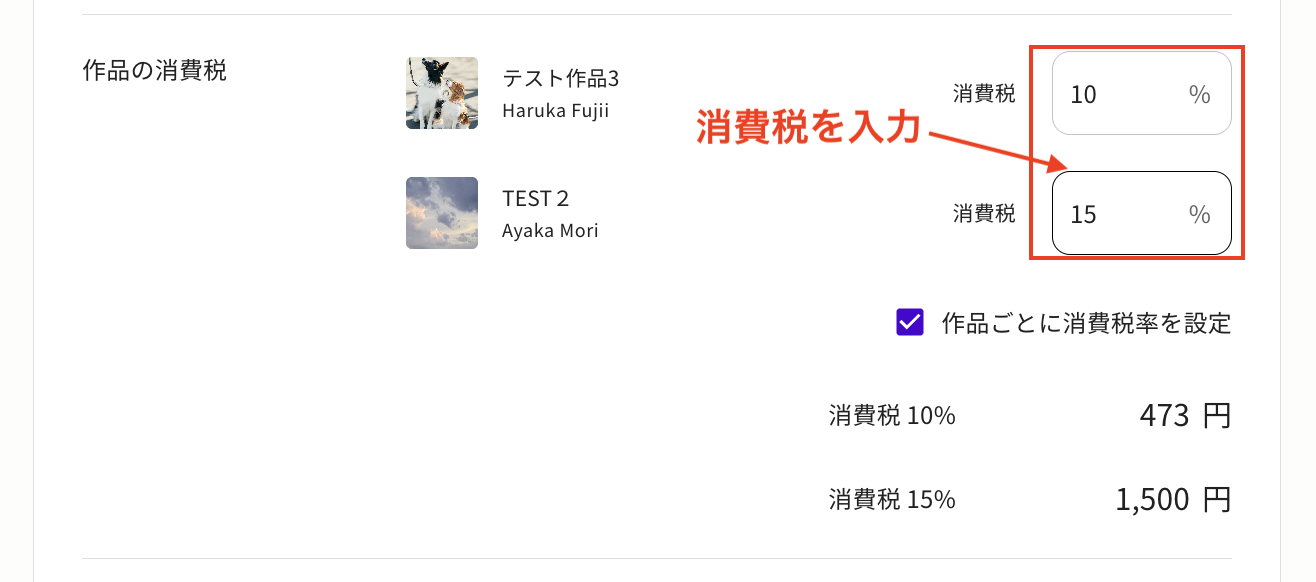Click the 作品の消費税 section heading
Image resolution: width=1316 pixels, height=582 pixels.
[x=155, y=71]
